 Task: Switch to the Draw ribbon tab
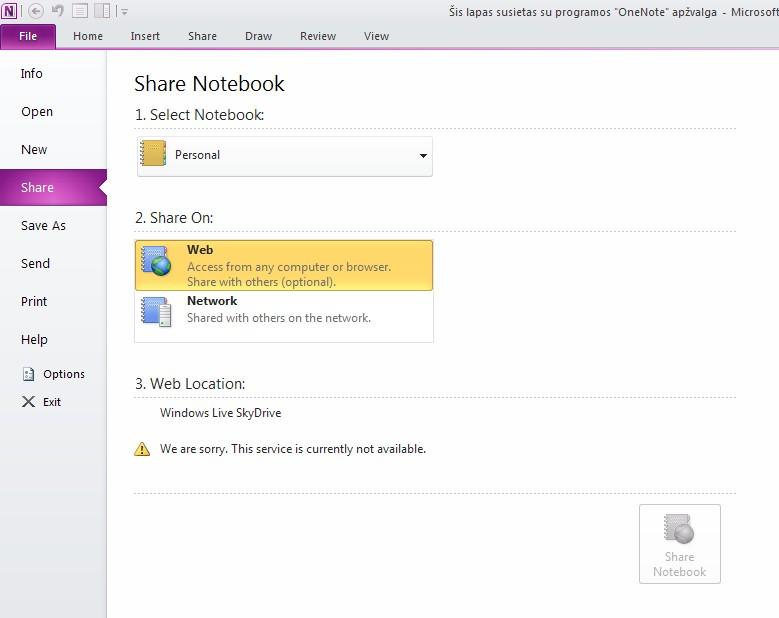click(x=258, y=36)
